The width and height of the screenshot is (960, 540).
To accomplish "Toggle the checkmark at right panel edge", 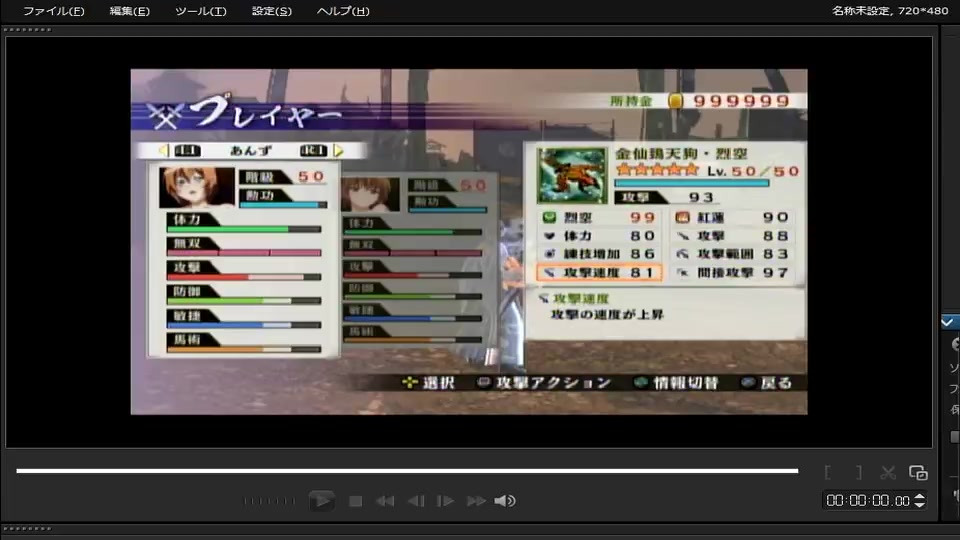I will click(948, 322).
